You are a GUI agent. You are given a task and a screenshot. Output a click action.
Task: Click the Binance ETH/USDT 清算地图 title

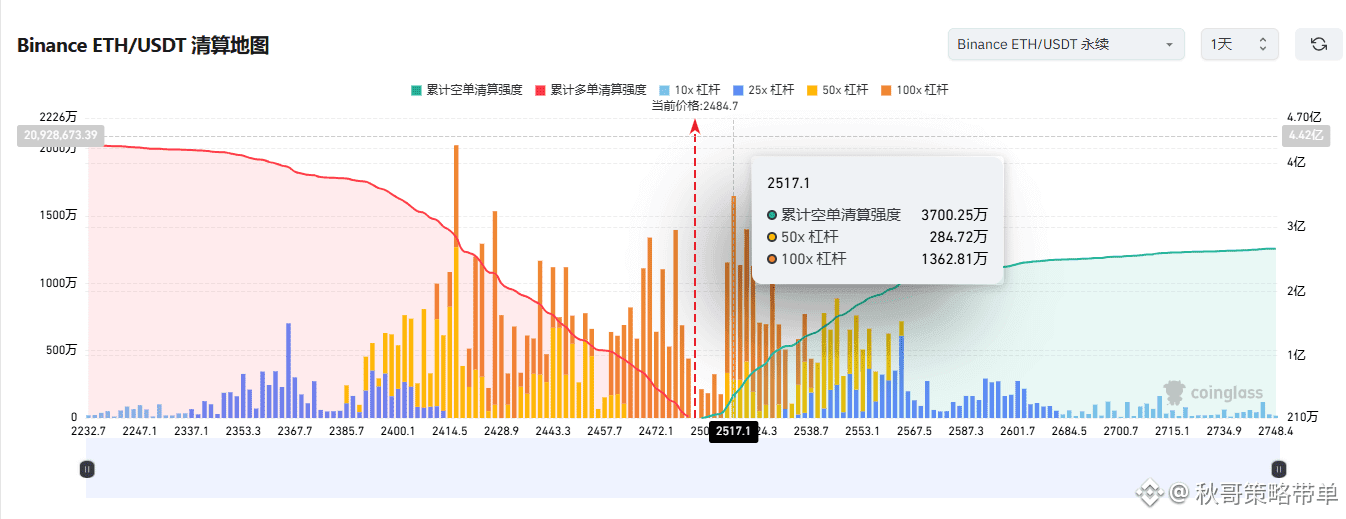143,45
